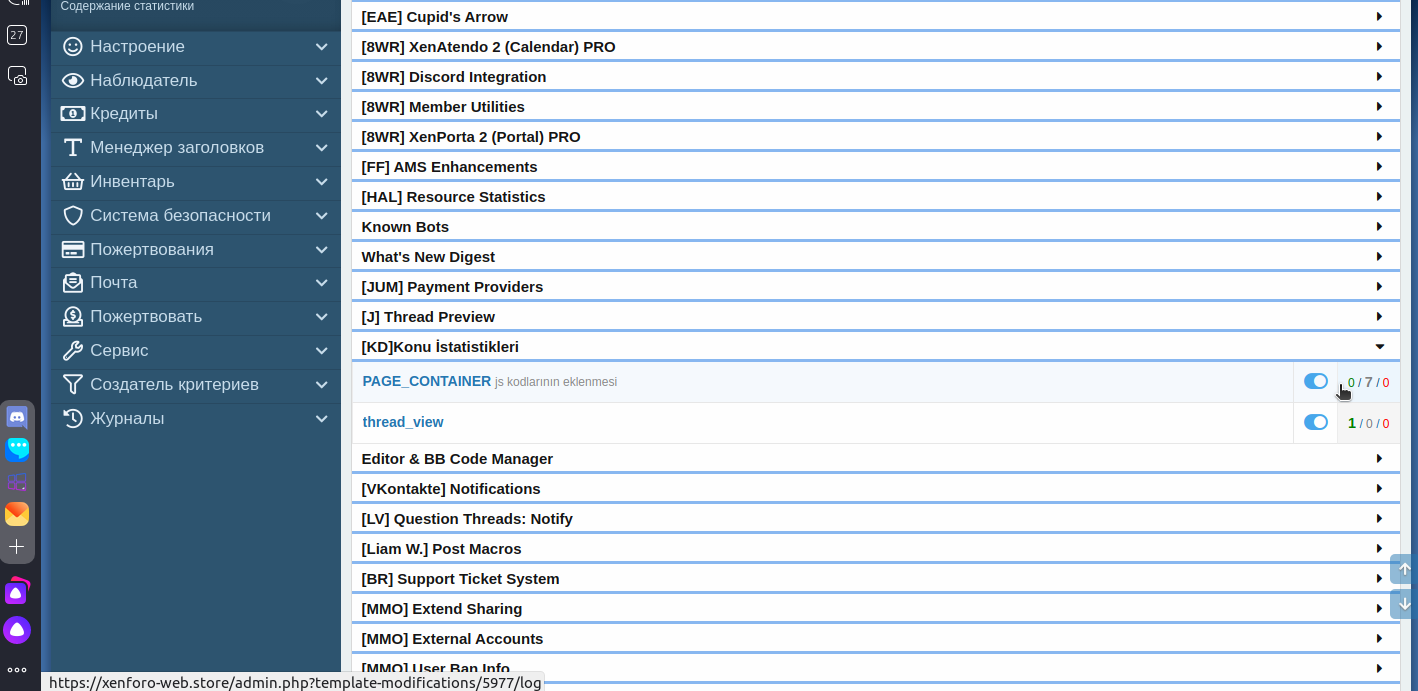The height and width of the screenshot is (691, 1418).
Task: Disable the PAGE_CONTAINER modification toggle
Action: 1315,381
